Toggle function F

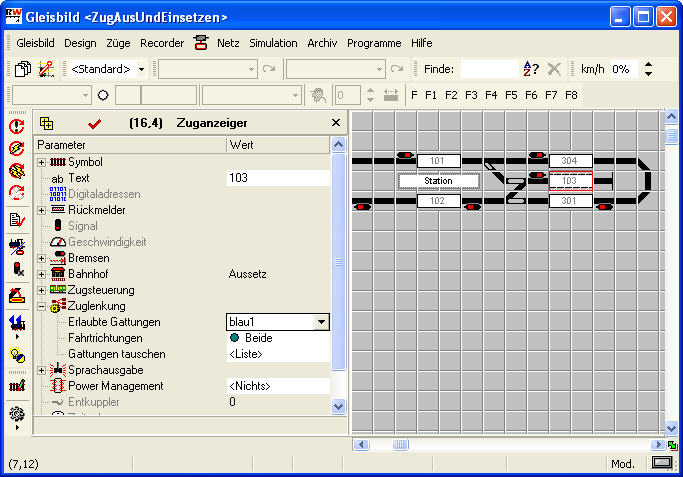click(414, 95)
